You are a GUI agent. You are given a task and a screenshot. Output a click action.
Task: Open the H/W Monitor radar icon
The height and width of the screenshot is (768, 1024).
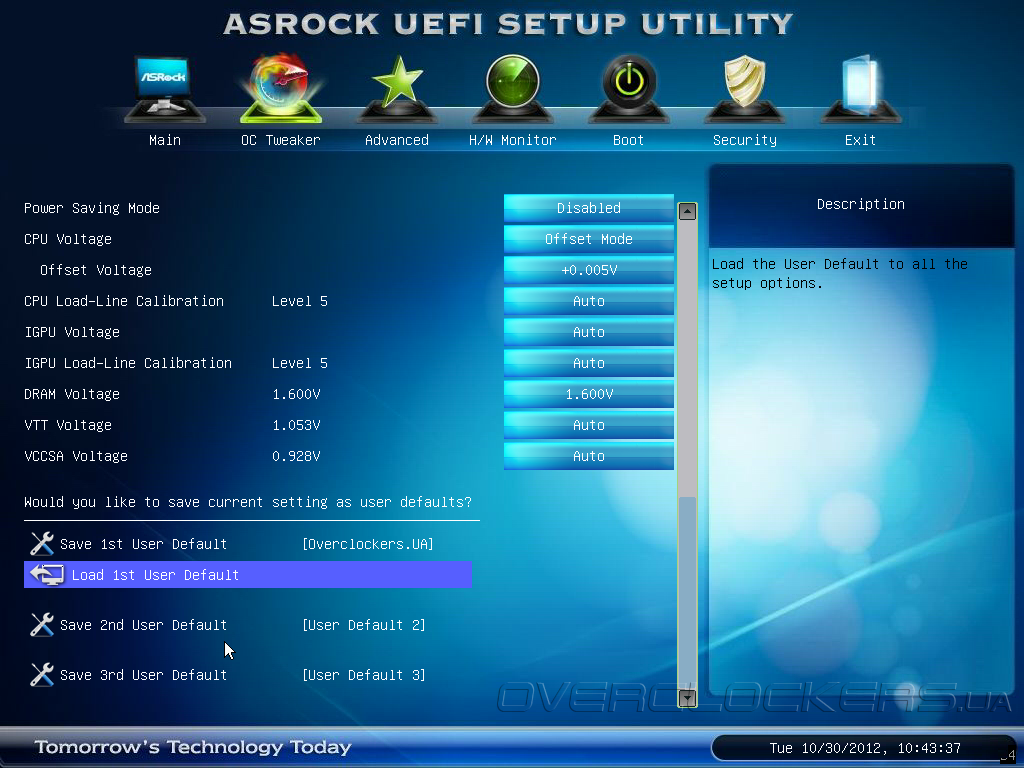coord(513,89)
